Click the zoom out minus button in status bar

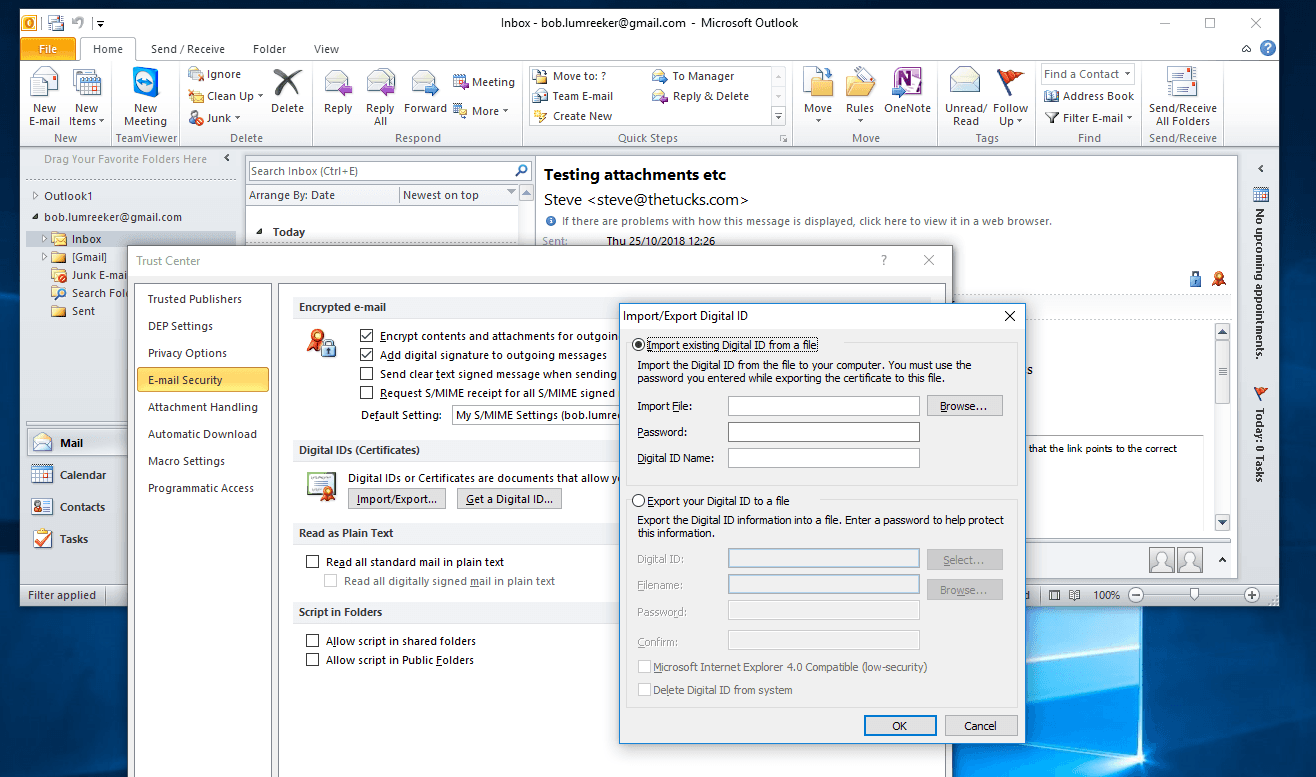click(x=1134, y=595)
